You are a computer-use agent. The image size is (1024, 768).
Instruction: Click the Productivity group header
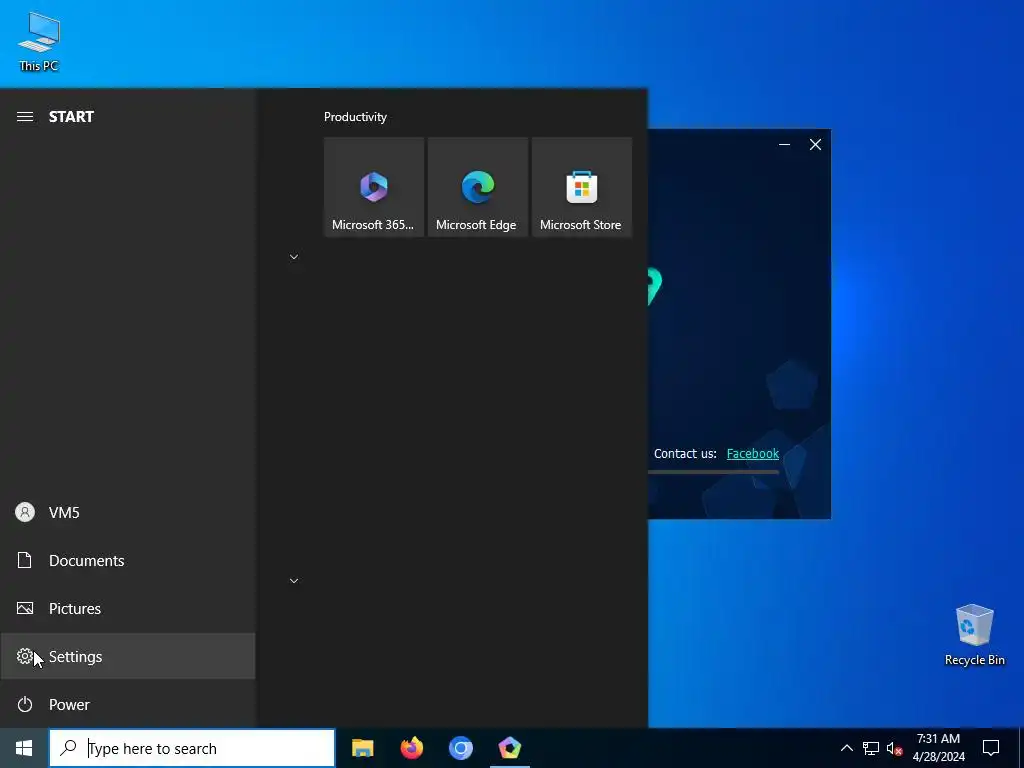pyautogui.click(x=355, y=117)
